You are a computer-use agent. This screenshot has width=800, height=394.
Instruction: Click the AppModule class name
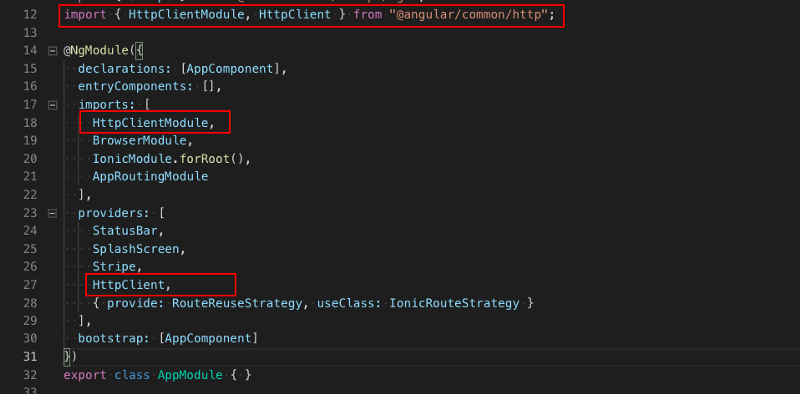(190, 375)
